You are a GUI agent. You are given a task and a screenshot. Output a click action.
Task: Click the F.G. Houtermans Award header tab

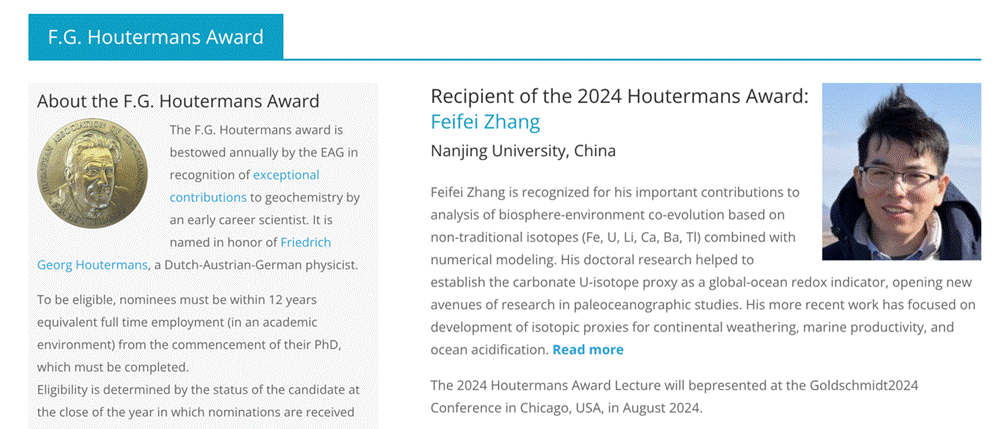(x=155, y=38)
